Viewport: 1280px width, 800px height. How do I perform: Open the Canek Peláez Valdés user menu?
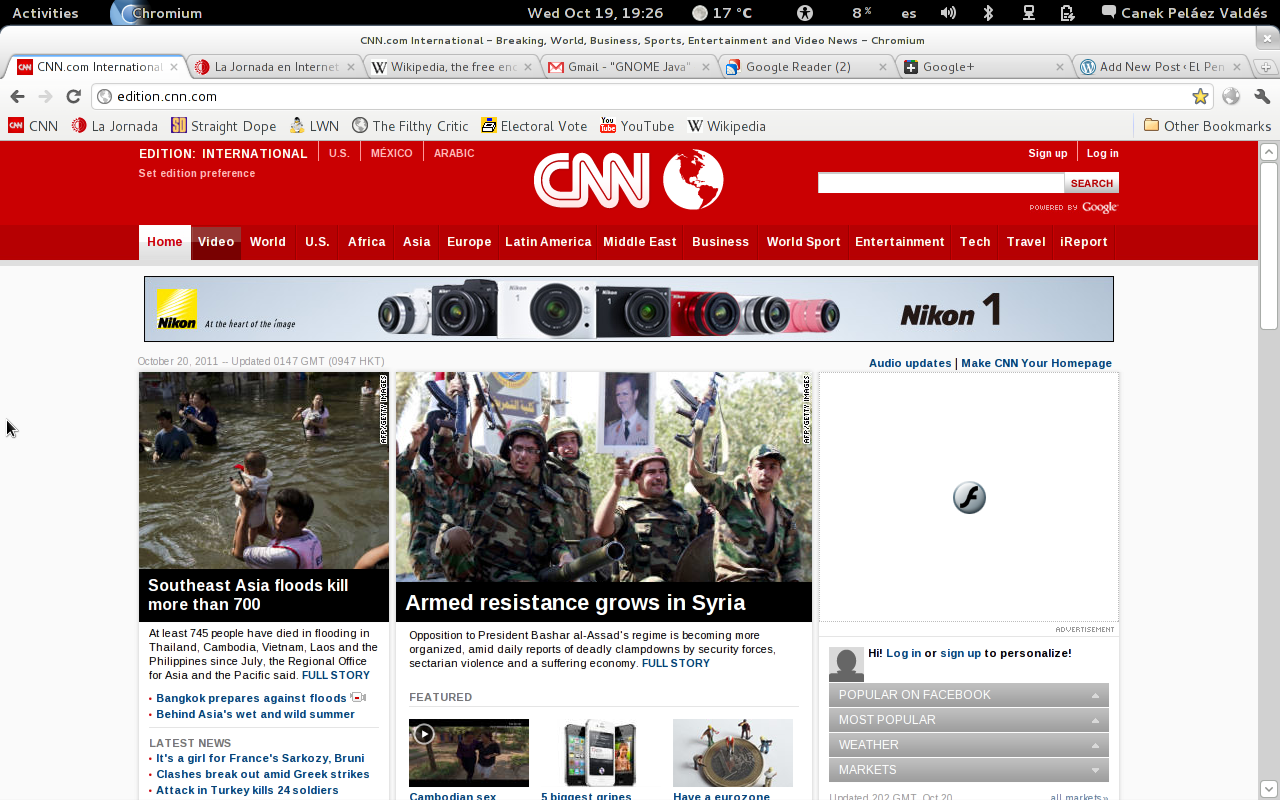pos(1185,13)
